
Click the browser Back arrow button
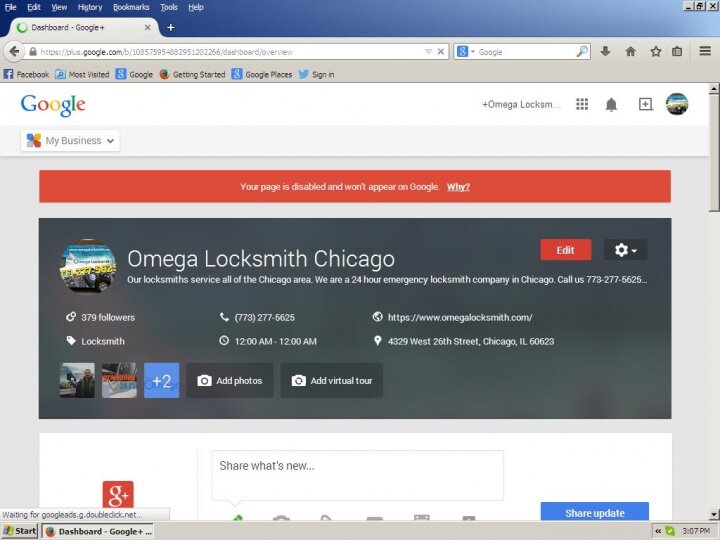coord(14,51)
